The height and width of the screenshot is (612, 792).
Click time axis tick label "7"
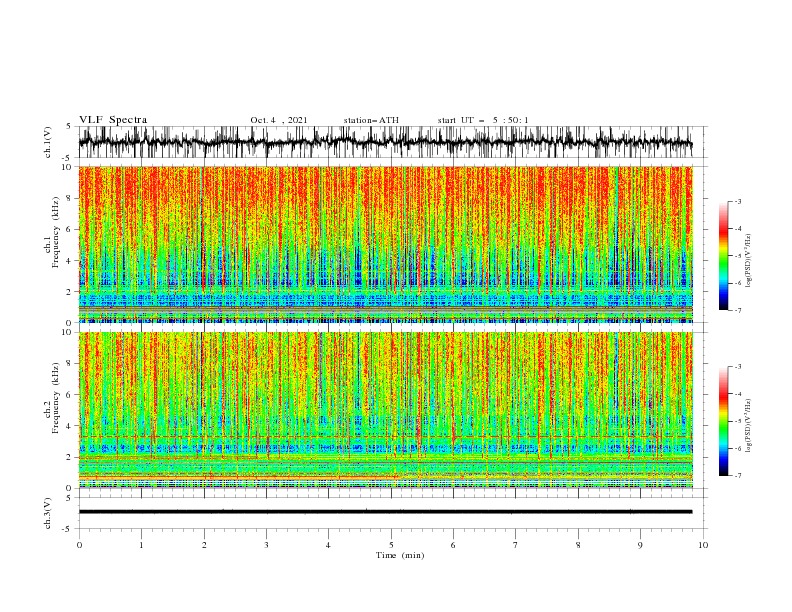(516, 545)
